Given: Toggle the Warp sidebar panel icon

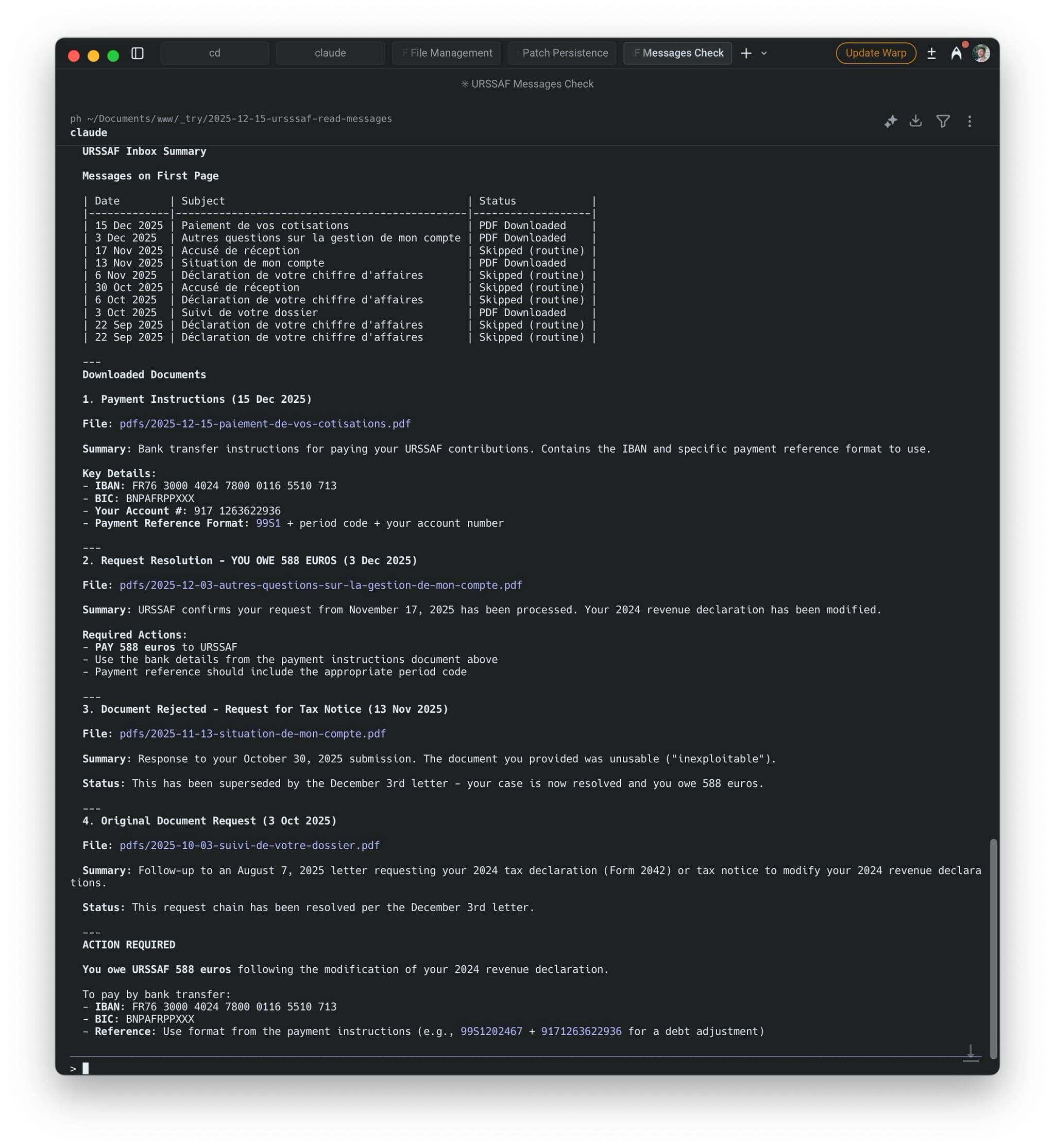Looking at the screenshot, I should pos(137,53).
